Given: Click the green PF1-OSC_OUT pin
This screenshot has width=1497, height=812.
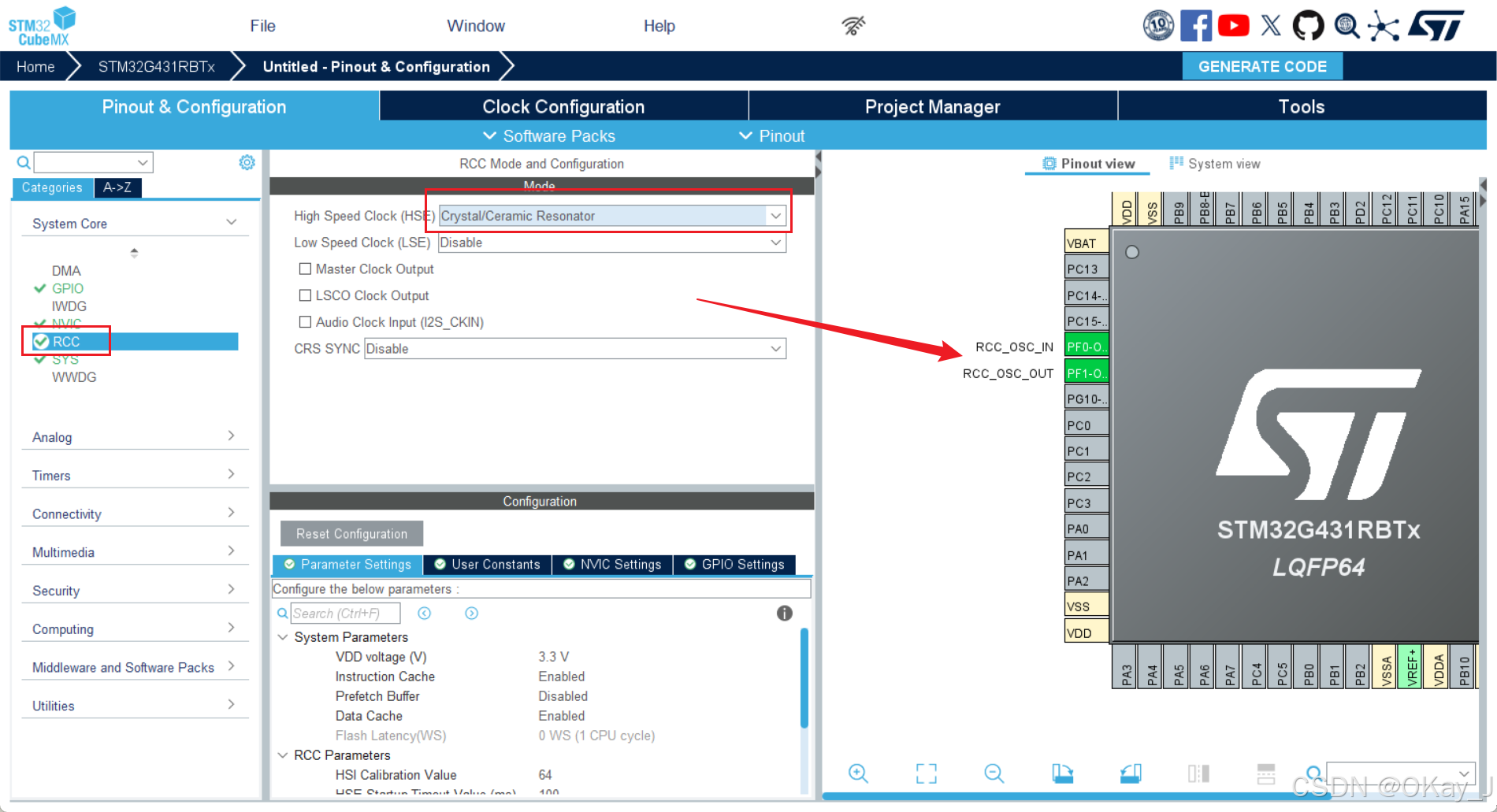Looking at the screenshot, I should pos(1087,373).
